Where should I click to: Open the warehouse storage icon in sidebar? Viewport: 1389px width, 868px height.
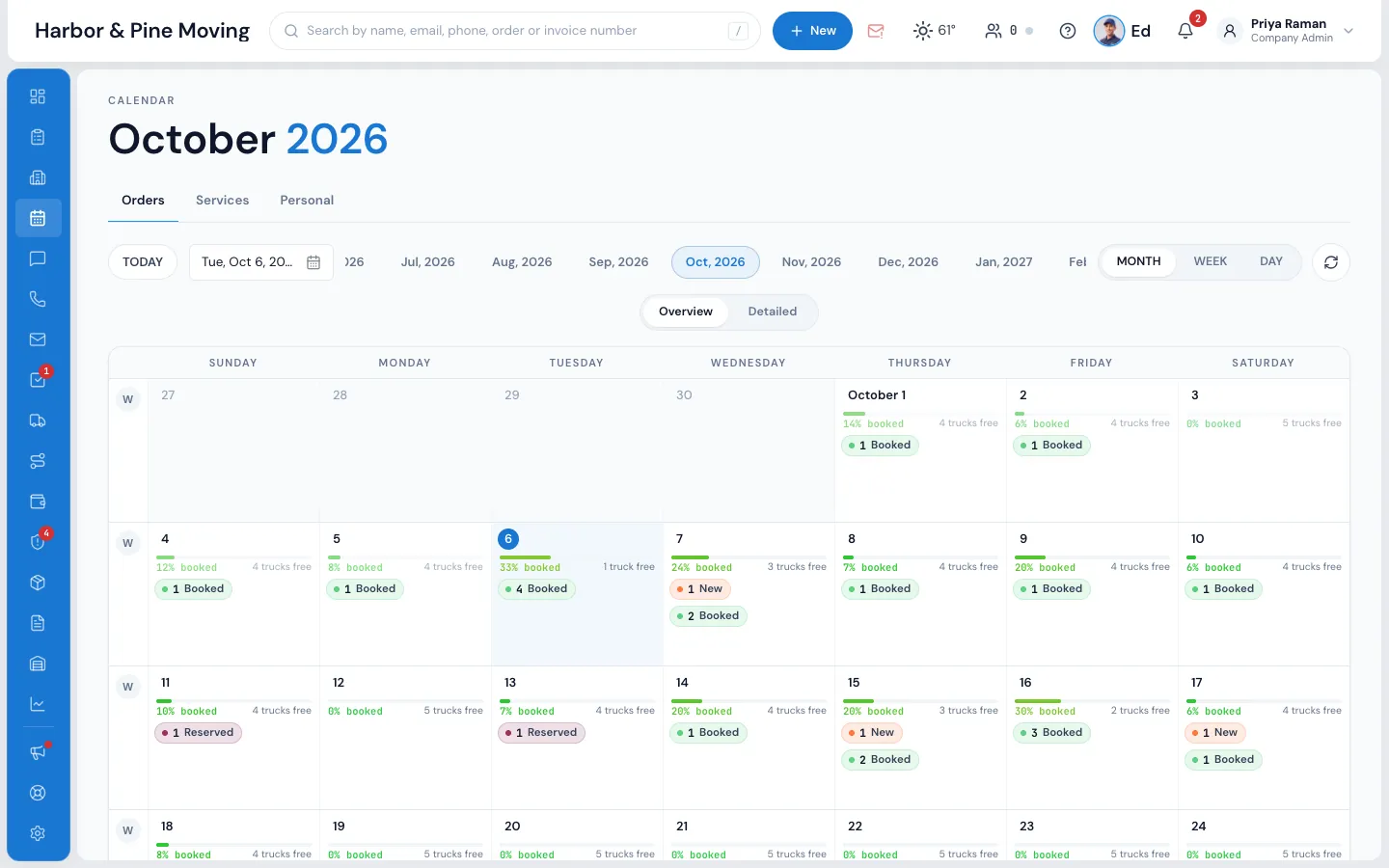[x=38, y=664]
